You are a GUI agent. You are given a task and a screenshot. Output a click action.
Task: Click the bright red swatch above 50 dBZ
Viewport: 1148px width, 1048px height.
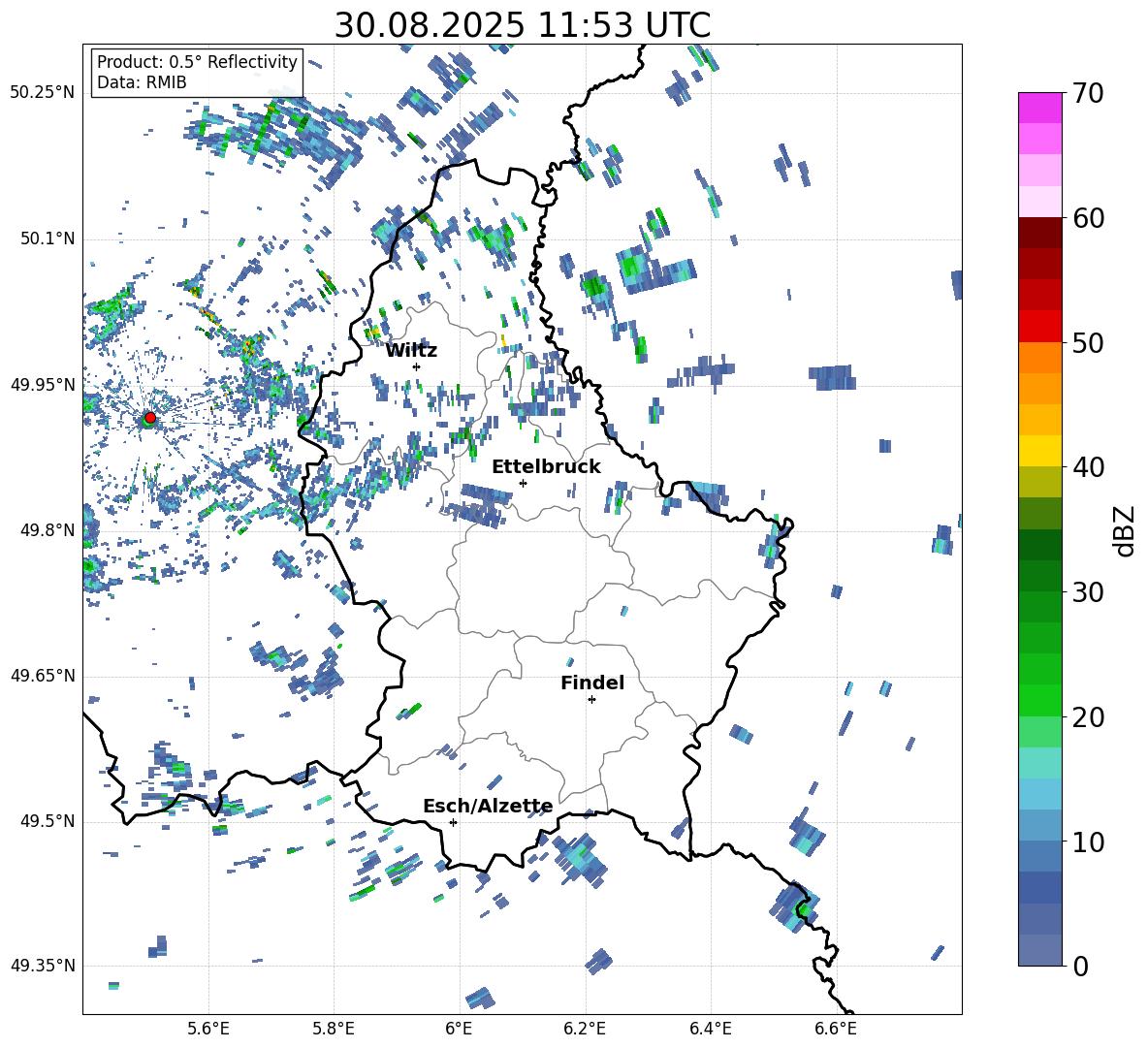click(x=1040, y=327)
